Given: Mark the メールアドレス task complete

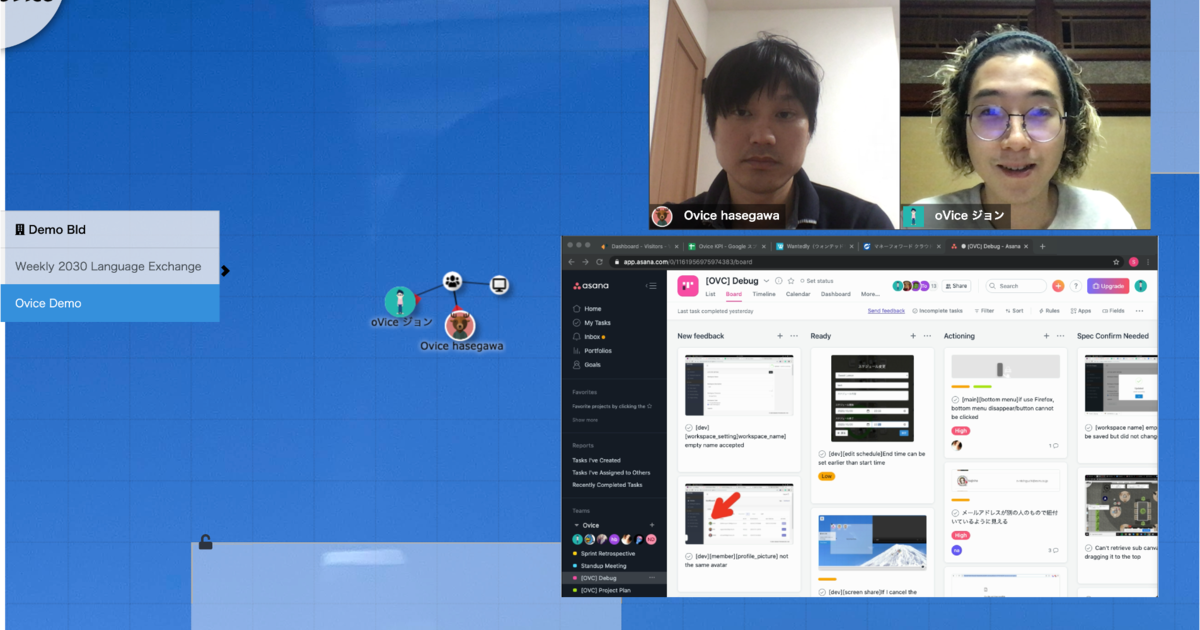Looking at the screenshot, I should [x=956, y=513].
